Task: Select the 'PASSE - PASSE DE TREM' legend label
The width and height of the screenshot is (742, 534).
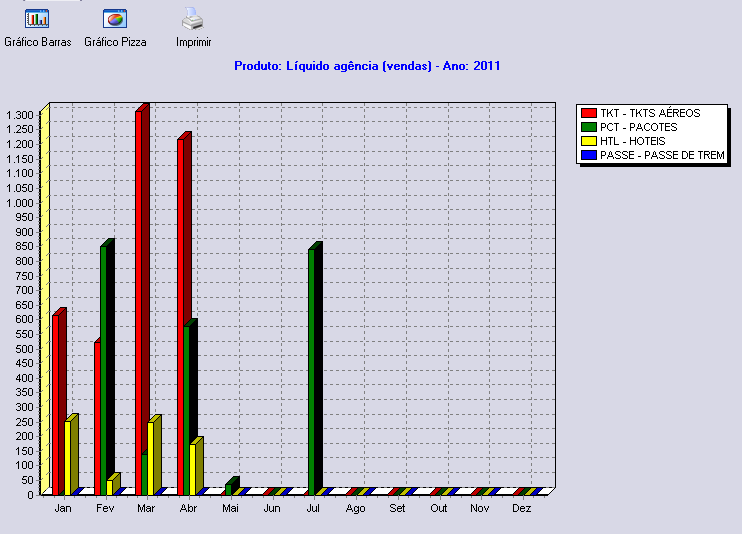Action: [x=662, y=155]
